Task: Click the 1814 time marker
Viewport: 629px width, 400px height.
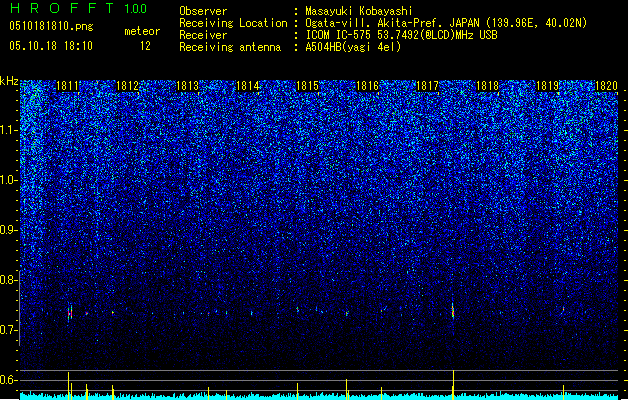Action: click(248, 86)
